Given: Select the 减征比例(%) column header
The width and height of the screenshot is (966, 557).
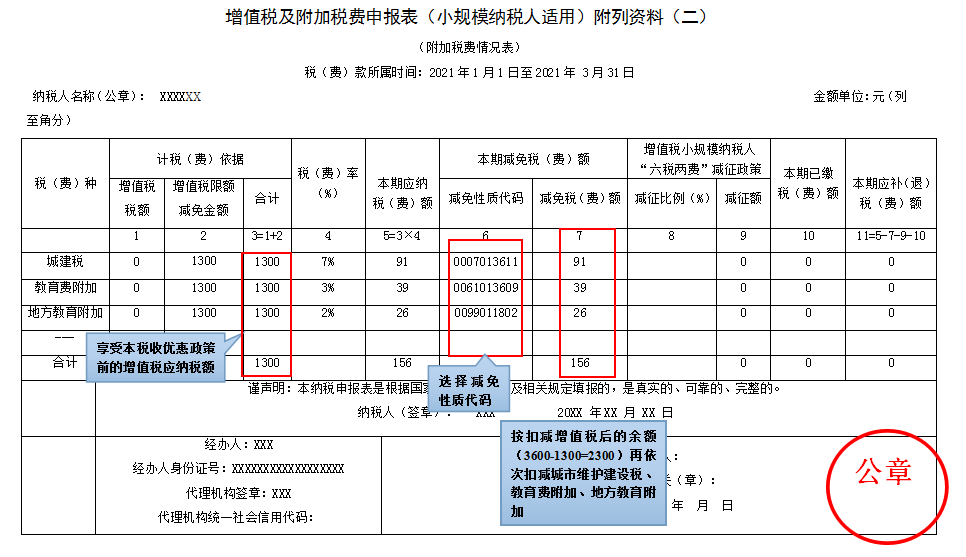Looking at the screenshot, I should pyautogui.click(x=672, y=198).
